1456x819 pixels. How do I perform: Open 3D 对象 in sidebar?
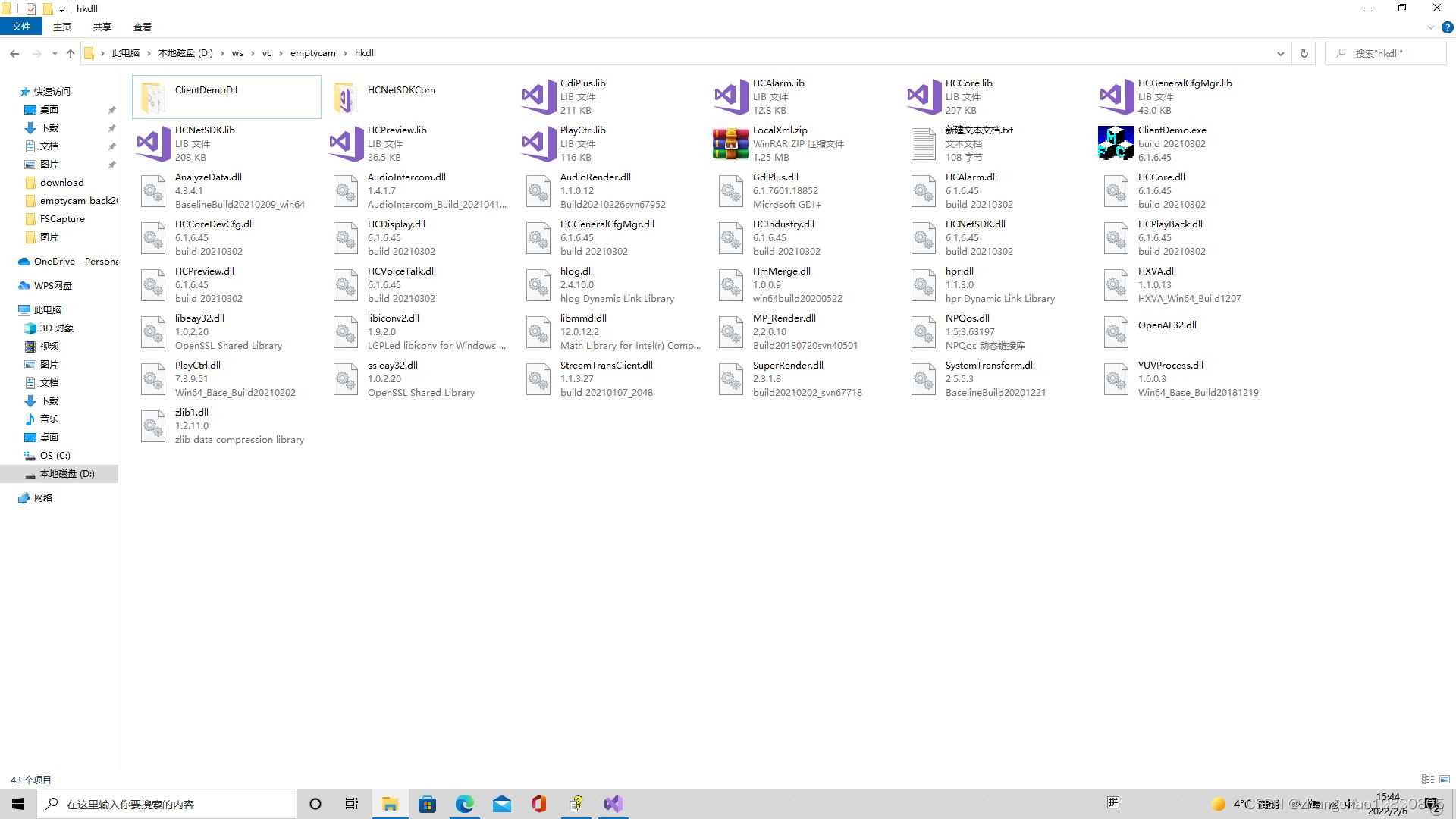click(x=57, y=328)
